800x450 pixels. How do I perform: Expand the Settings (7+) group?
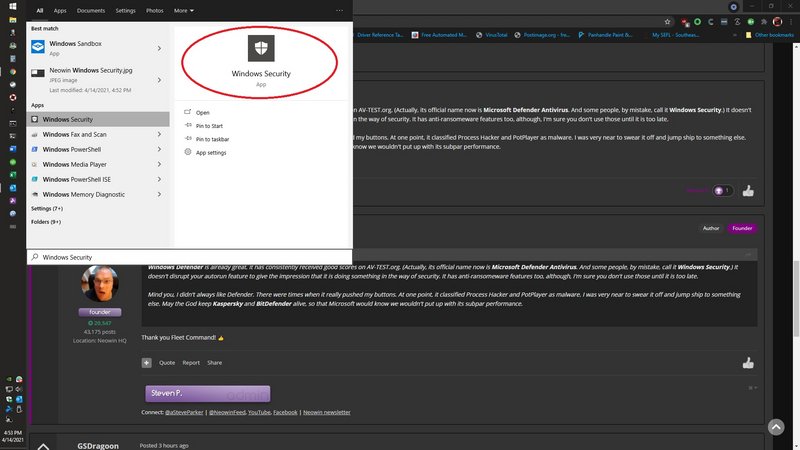tap(47, 208)
